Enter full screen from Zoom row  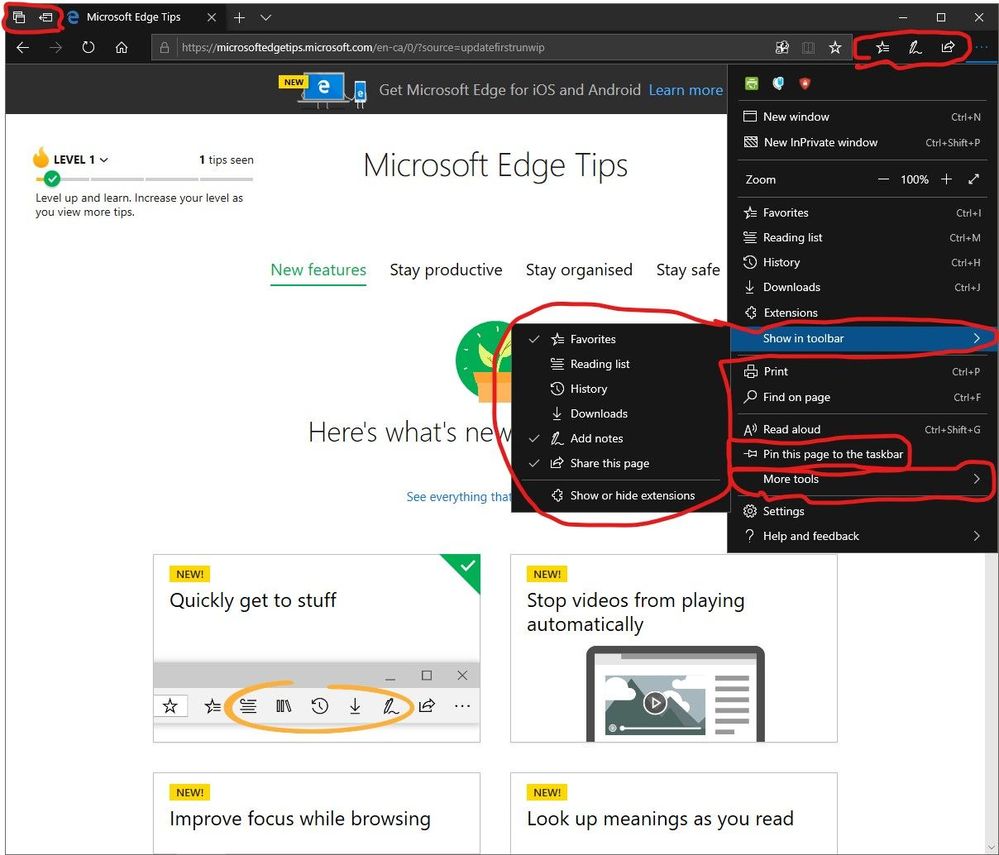(973, 180)
